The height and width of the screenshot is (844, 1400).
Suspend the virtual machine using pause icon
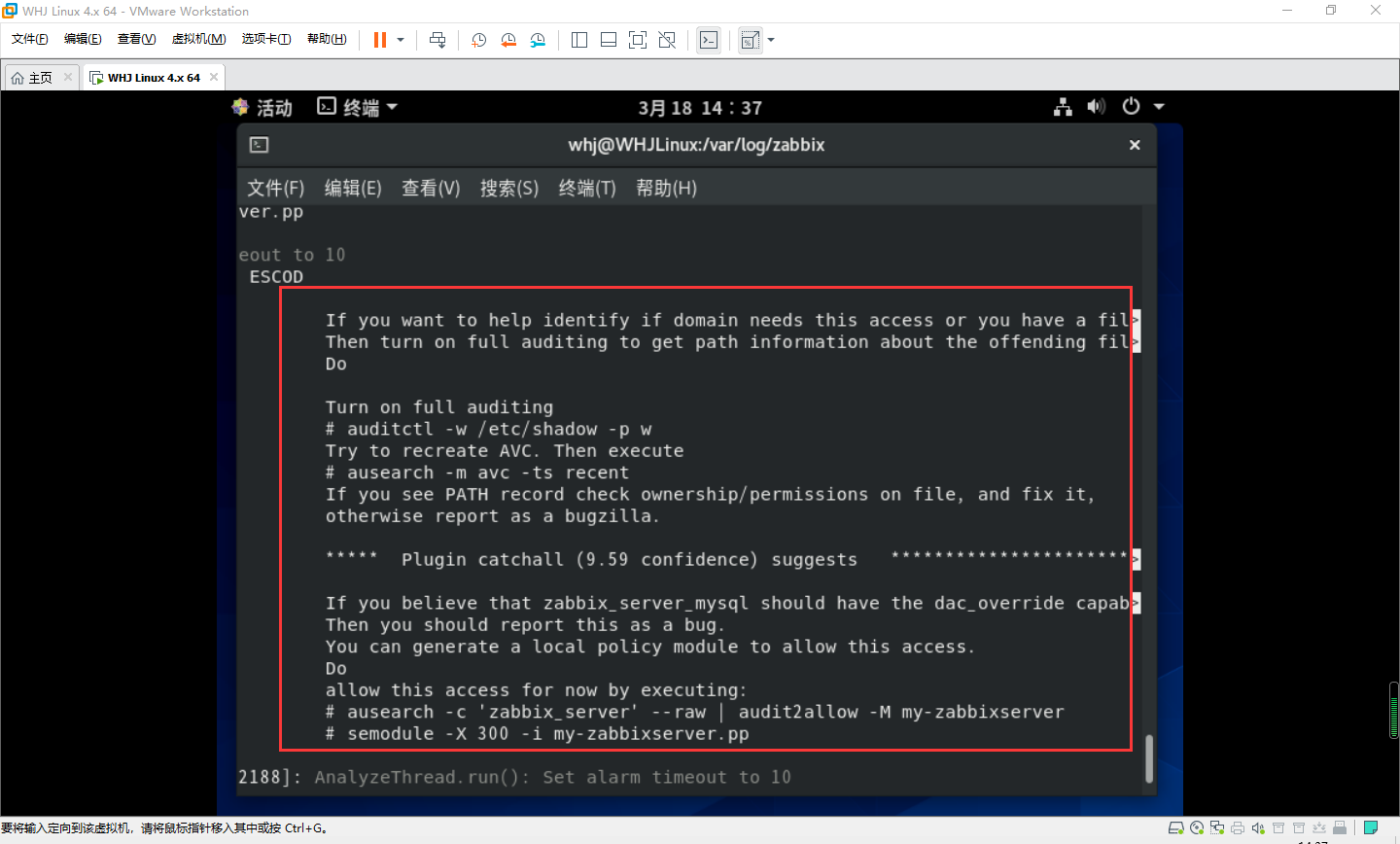[377, 40]
